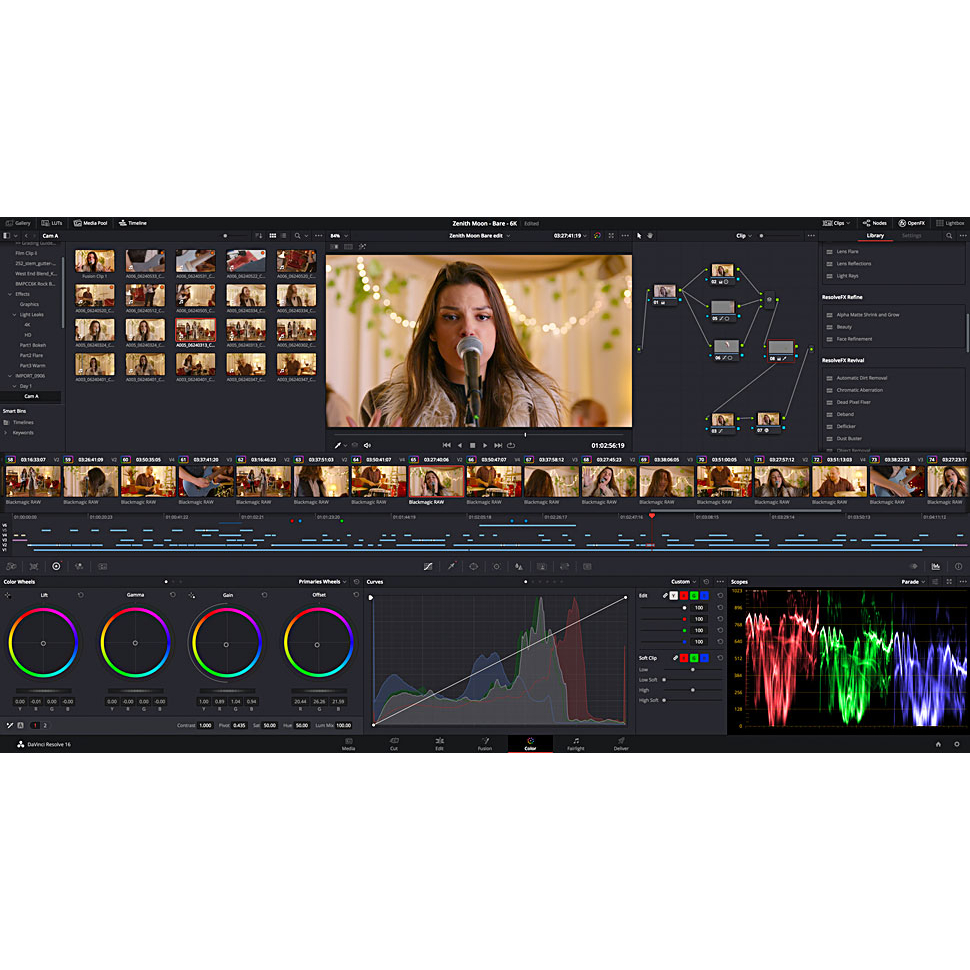The height and width of the screenshot is (970, 970).
Task: Open media pool sort order menu
Action: [x=259, y=236]
